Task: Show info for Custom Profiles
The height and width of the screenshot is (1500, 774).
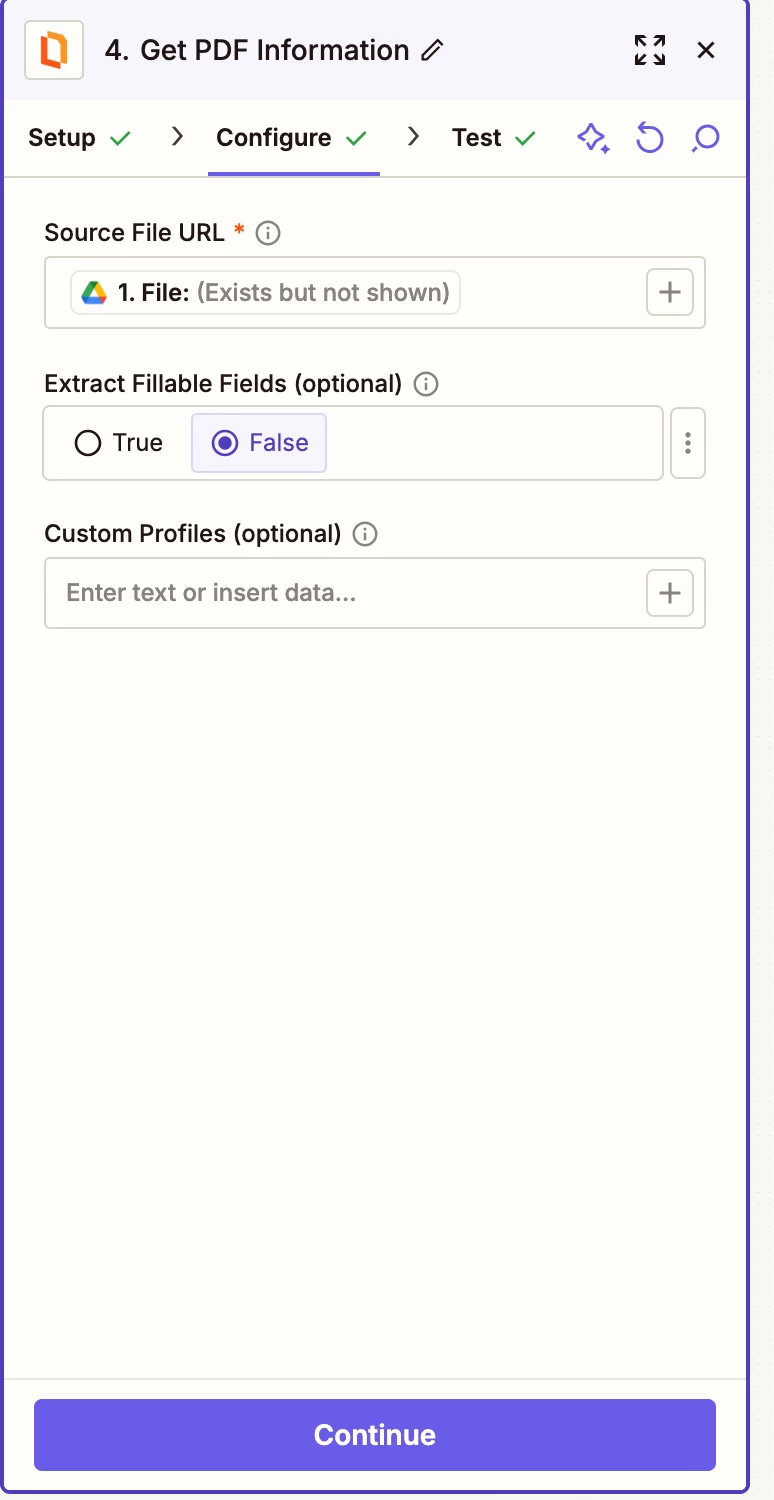Action: pos(366,534)
